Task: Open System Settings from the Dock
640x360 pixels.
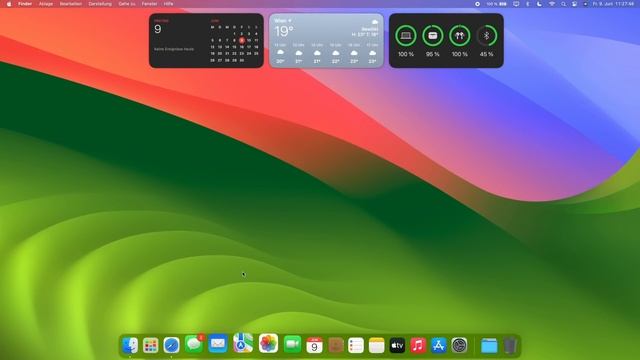Action: tap(459, 345)
